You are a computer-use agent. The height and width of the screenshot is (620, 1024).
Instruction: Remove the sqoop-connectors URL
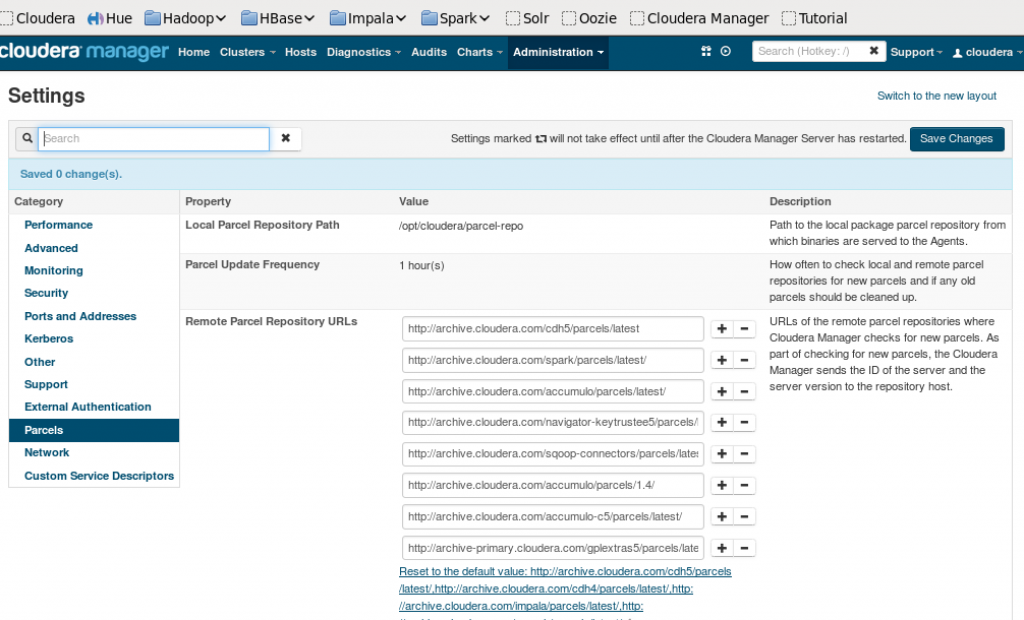(x=744, y=454)
